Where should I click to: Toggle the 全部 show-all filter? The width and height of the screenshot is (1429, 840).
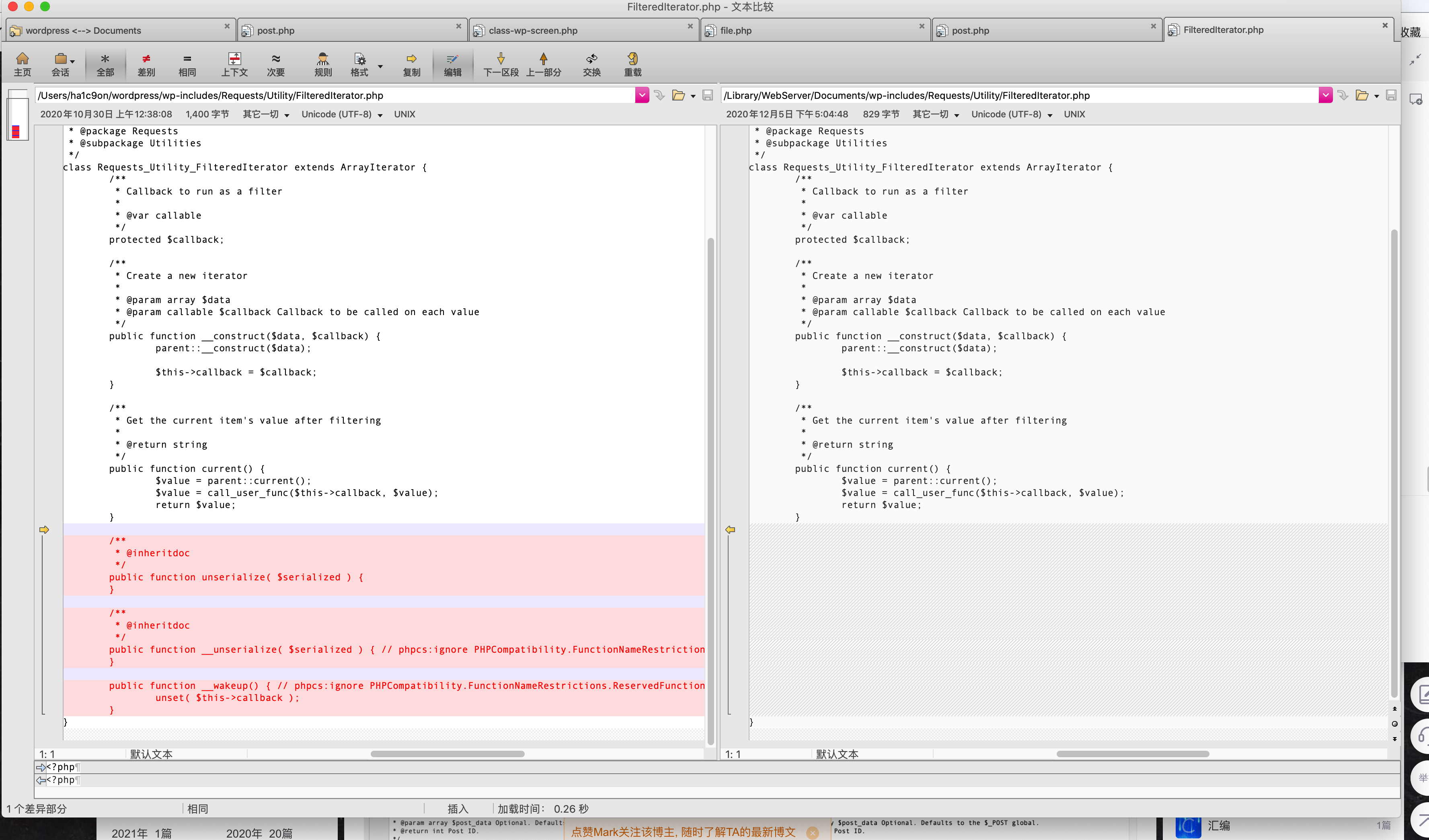pyautogui.click(x=105, y=65)
